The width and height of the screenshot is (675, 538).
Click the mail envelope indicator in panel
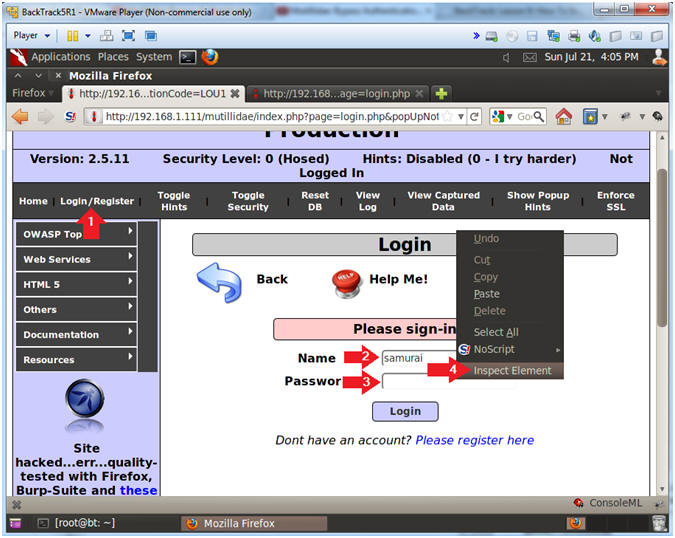[x=529, y=57]
